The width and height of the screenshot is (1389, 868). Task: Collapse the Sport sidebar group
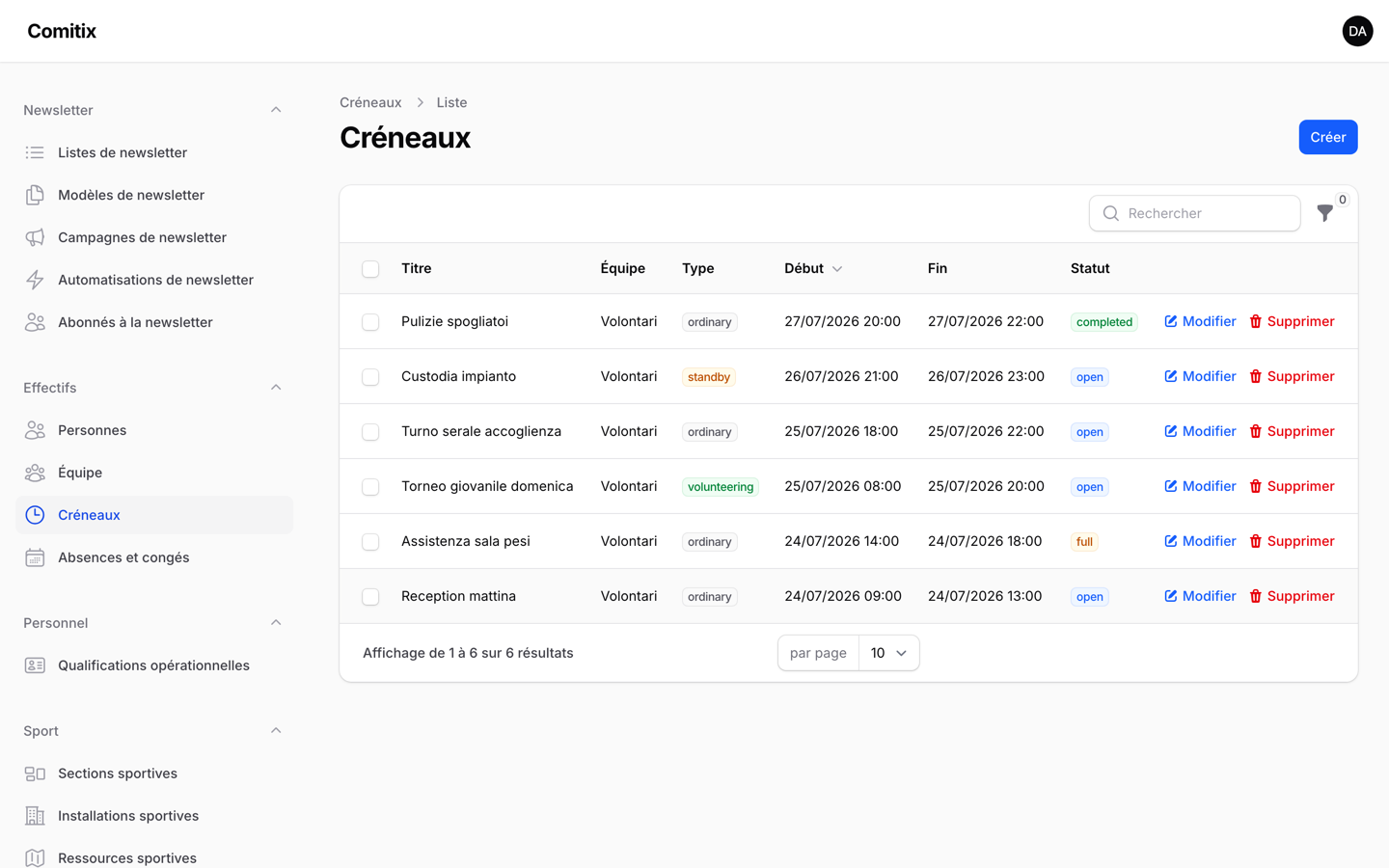coord(276,731)
